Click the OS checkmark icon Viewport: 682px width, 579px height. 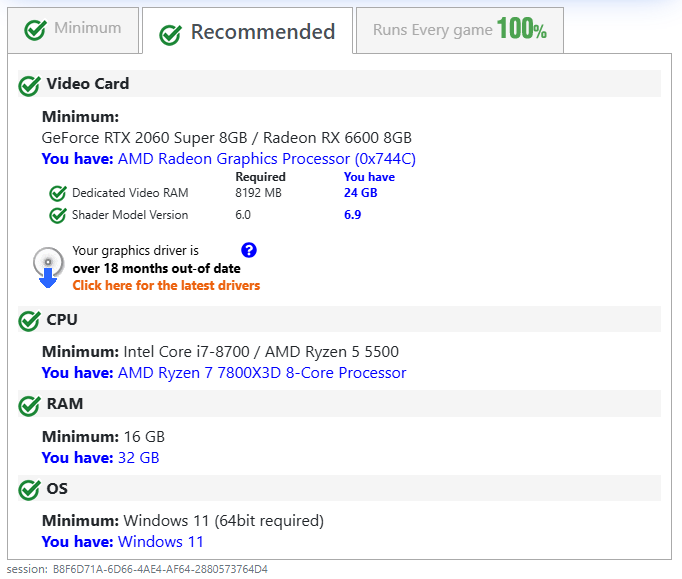pos(30,490)
